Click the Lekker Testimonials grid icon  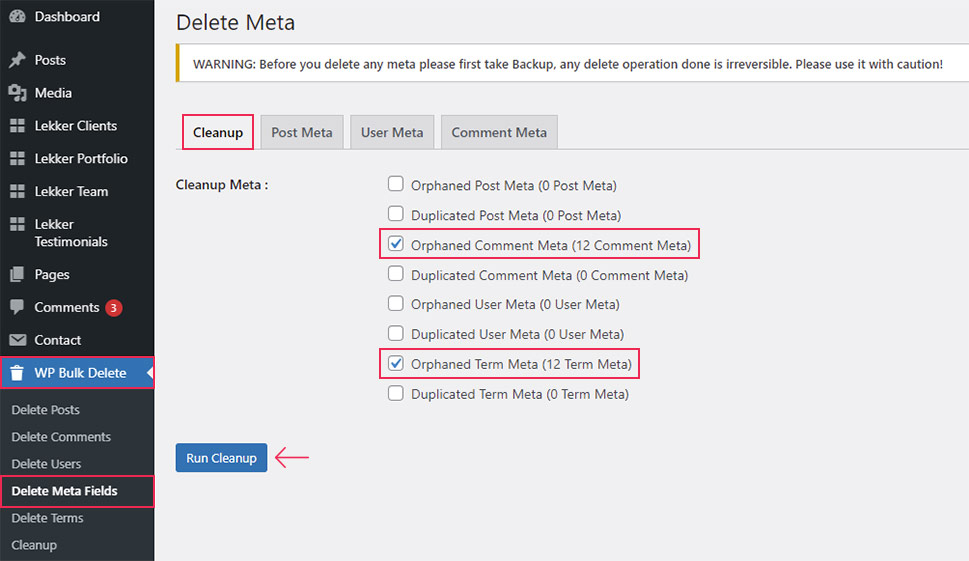coord(17,224)
